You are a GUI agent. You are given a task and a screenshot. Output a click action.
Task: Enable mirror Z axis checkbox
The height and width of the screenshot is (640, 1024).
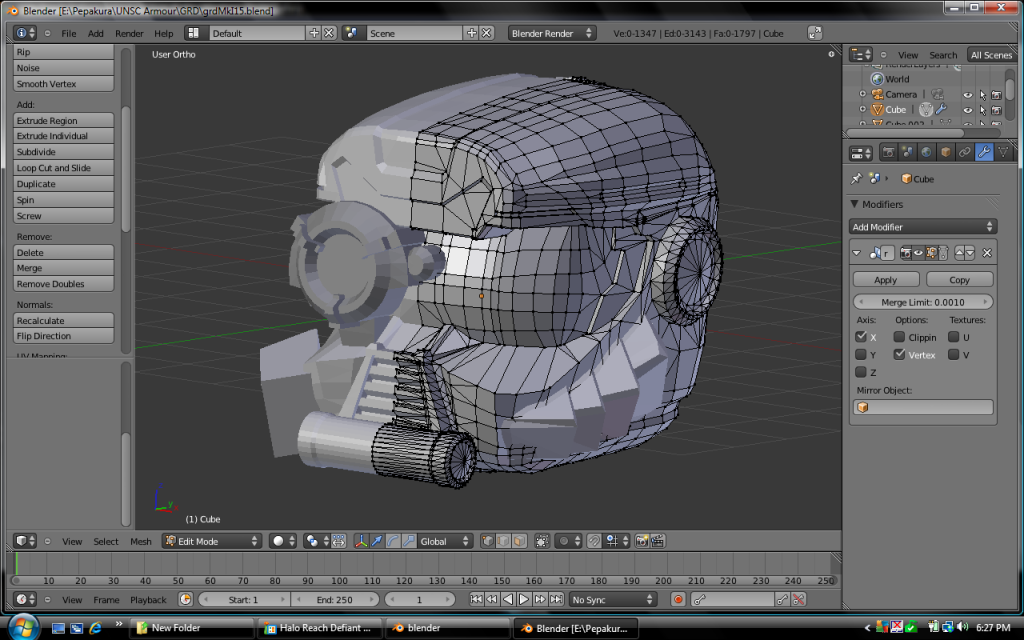coord(861,372)
